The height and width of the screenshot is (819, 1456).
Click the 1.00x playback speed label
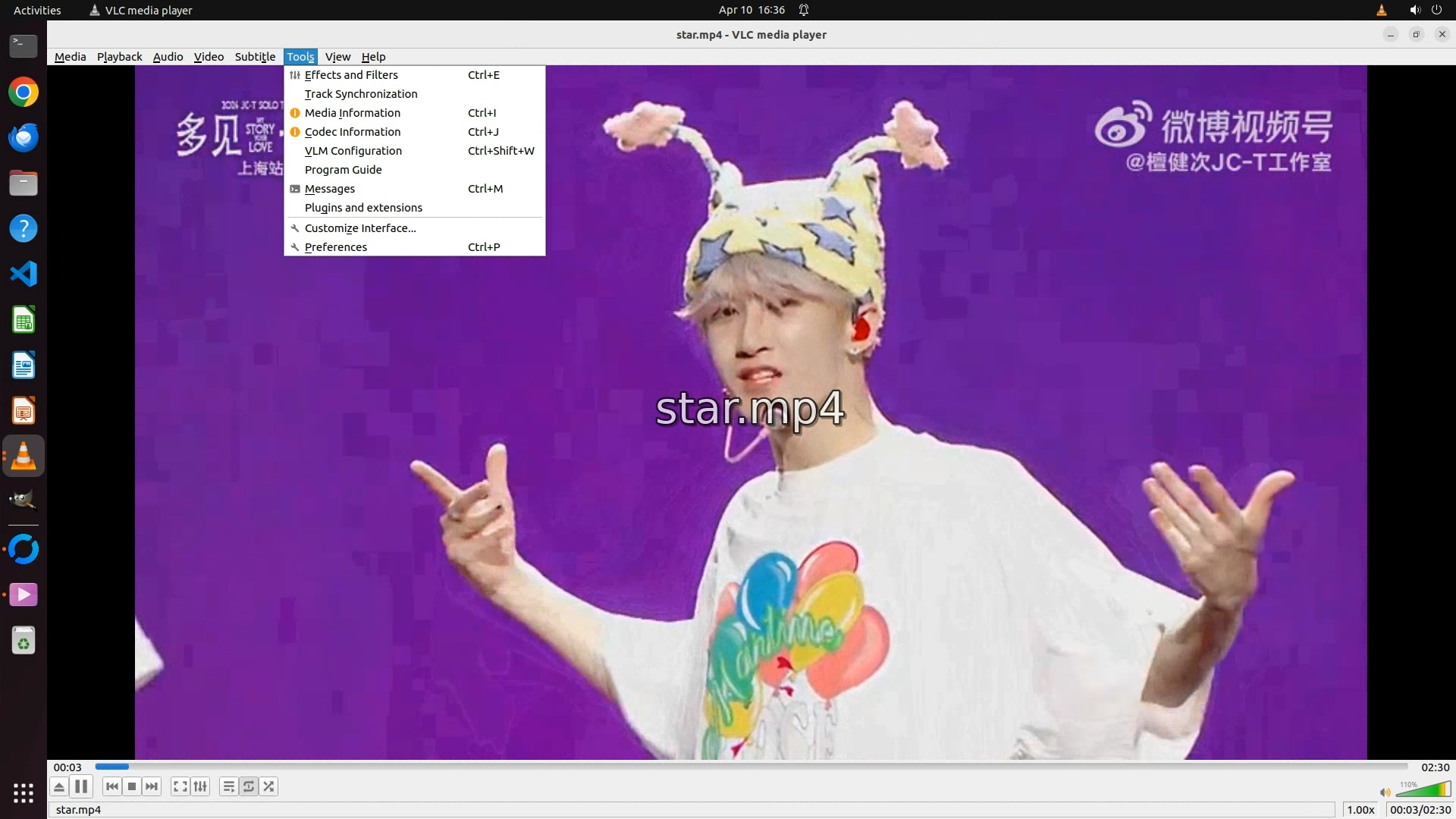coord(1360,809)
